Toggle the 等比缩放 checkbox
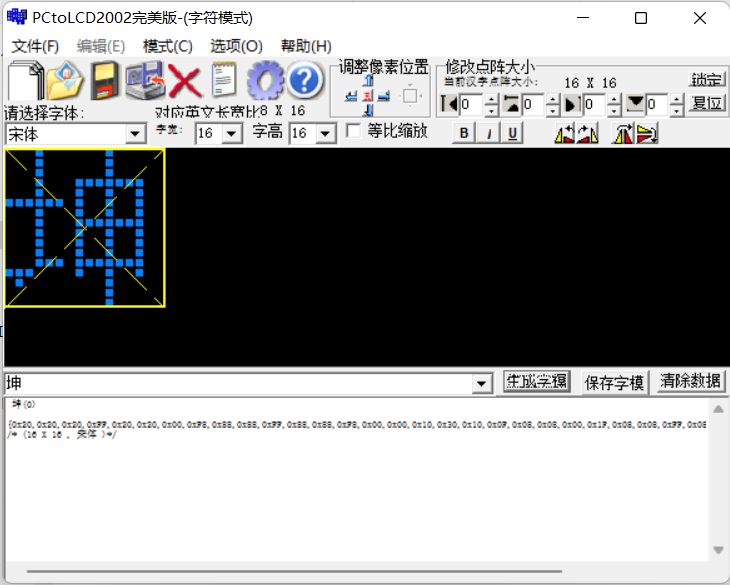 (353, 131)
